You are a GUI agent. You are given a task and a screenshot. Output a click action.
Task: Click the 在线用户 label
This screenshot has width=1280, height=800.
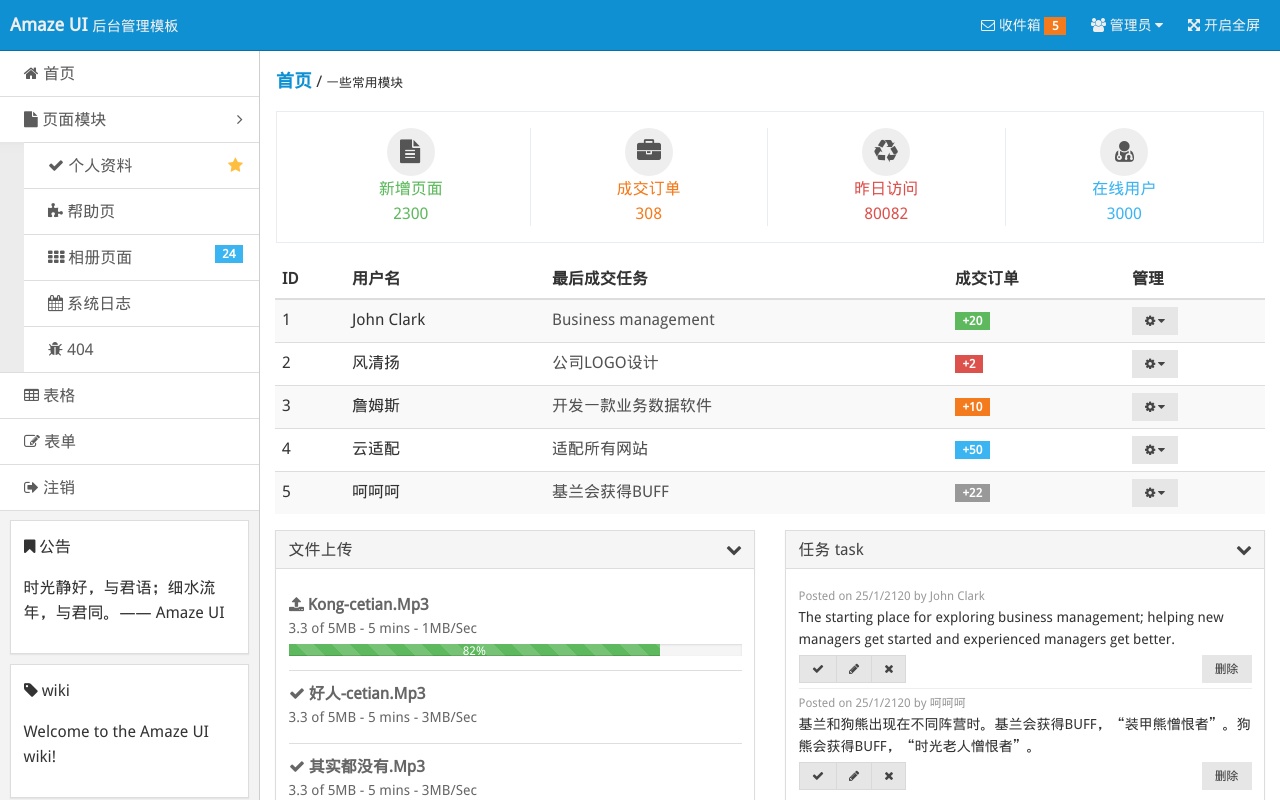1124,188
